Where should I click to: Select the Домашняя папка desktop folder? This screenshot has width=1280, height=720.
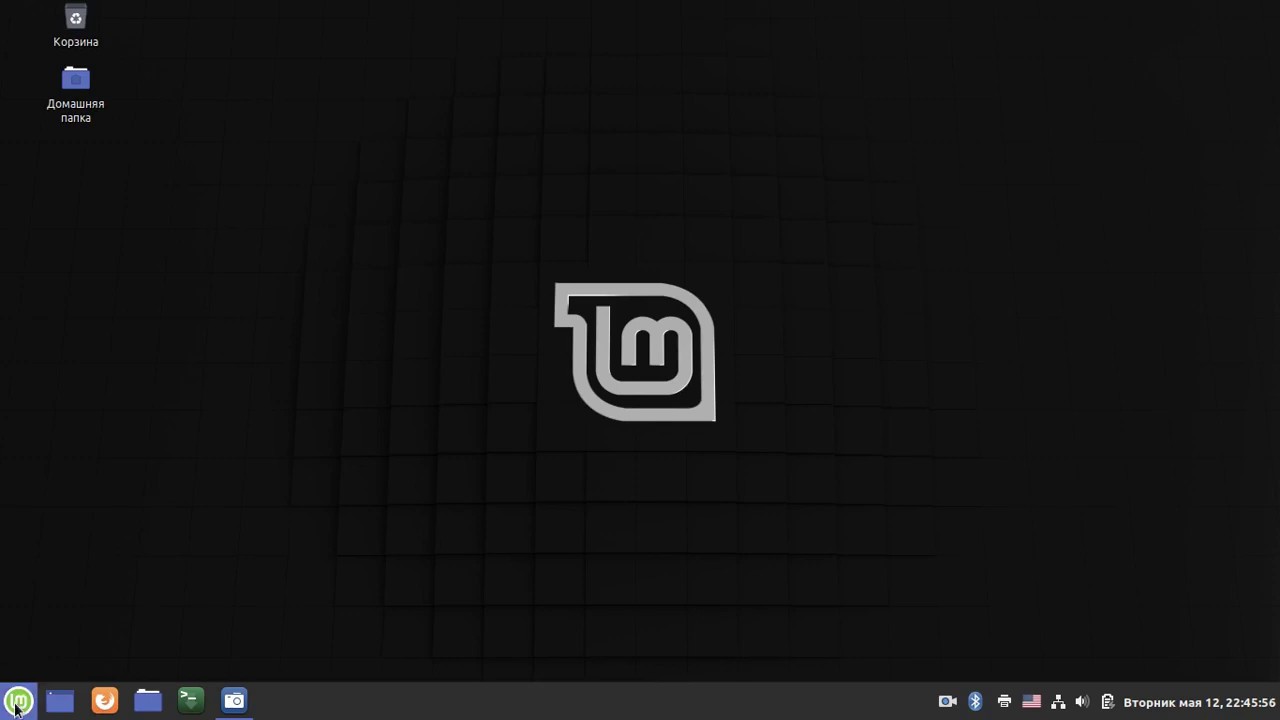coord(76,95)
